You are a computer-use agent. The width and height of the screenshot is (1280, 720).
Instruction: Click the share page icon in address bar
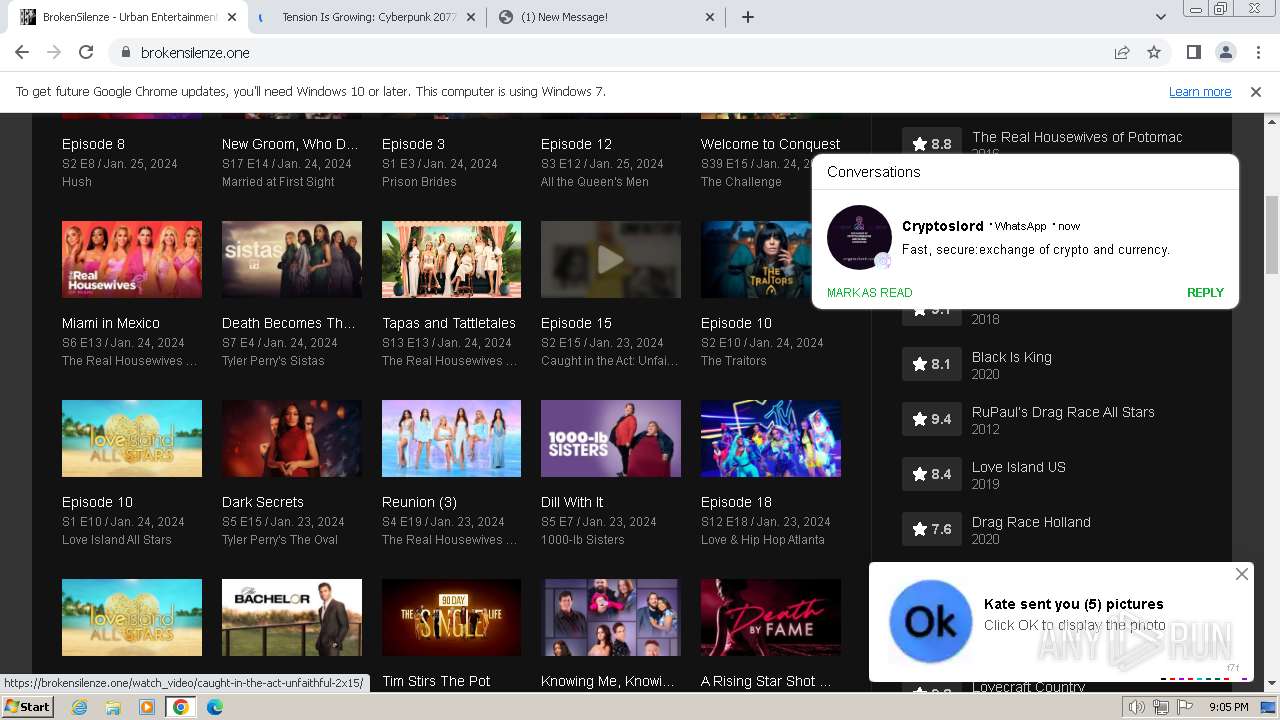(1122, 52)
